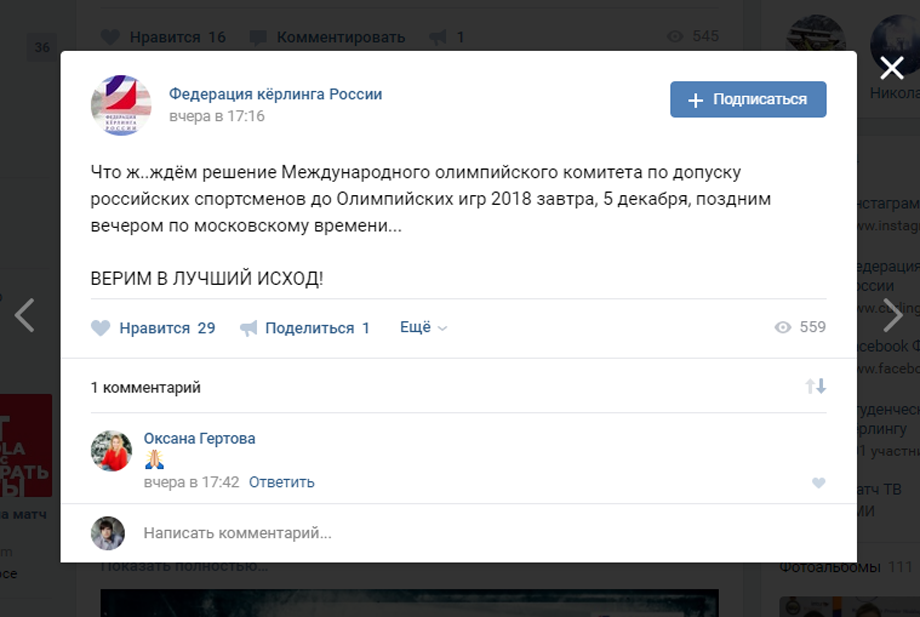Click background Нравится 16 heart button
The image size is (920, 617).
(x=163, y=37)
